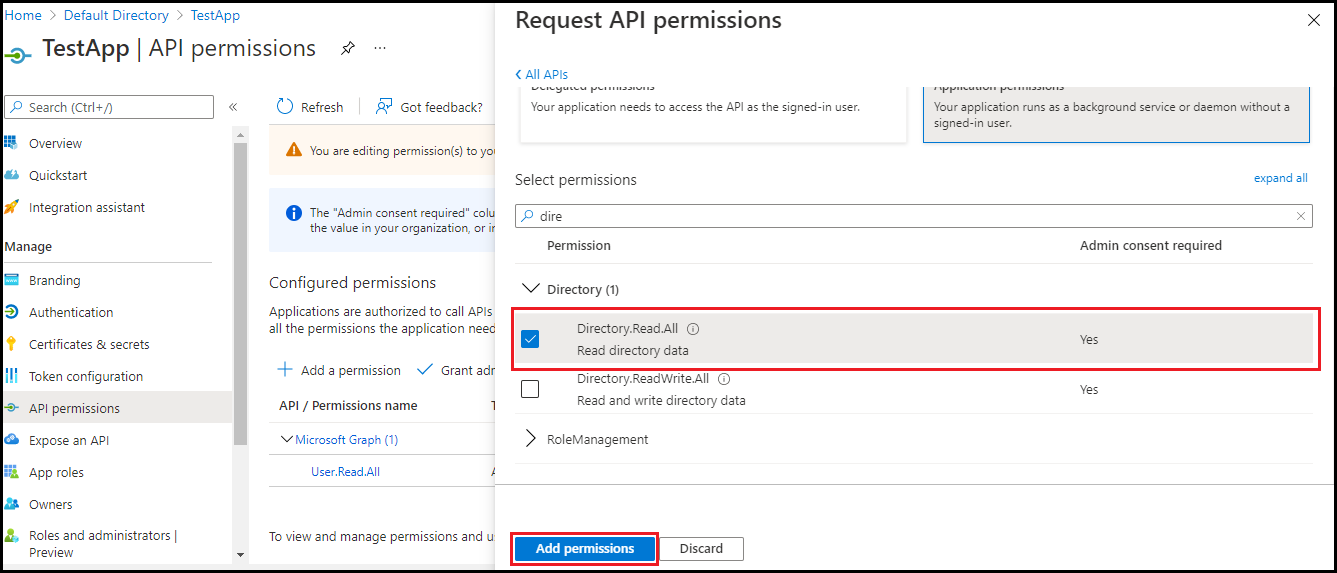Screen dimensions: 1337x573
Task: Pin the TestApp page with pin icon
Action: (x=347, y=48)
